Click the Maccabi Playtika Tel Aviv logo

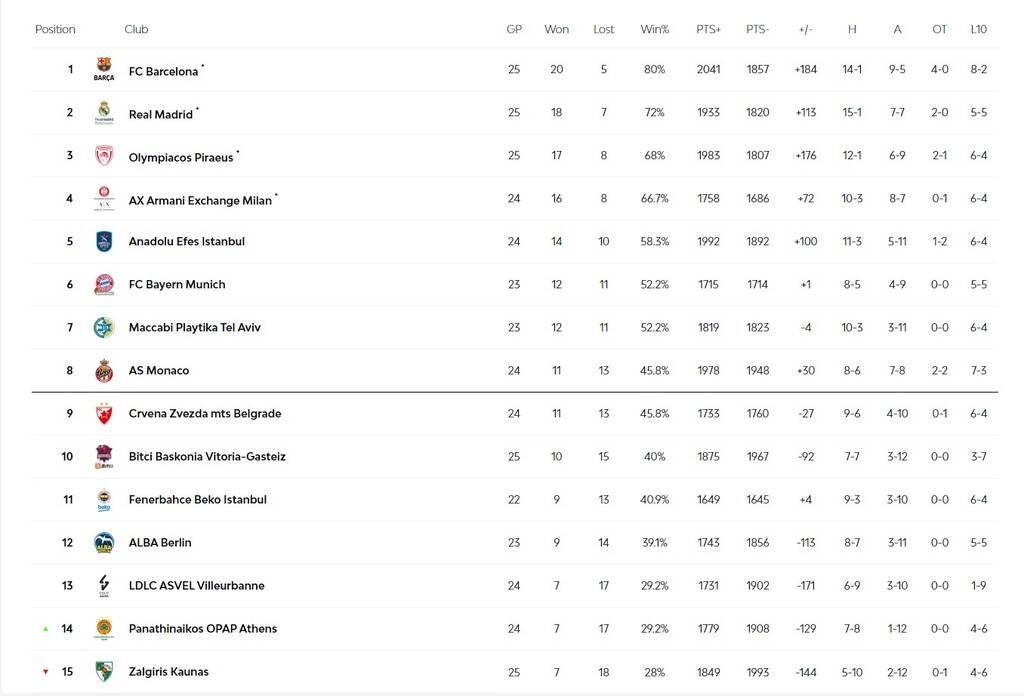point(104,327)
